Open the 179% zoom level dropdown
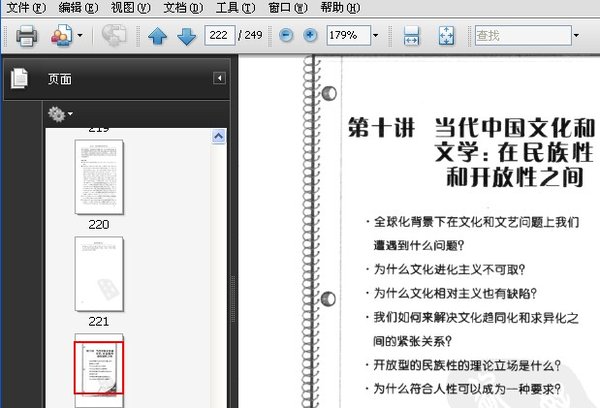Viewport: 600px width, 408px height. click(375, 36)
